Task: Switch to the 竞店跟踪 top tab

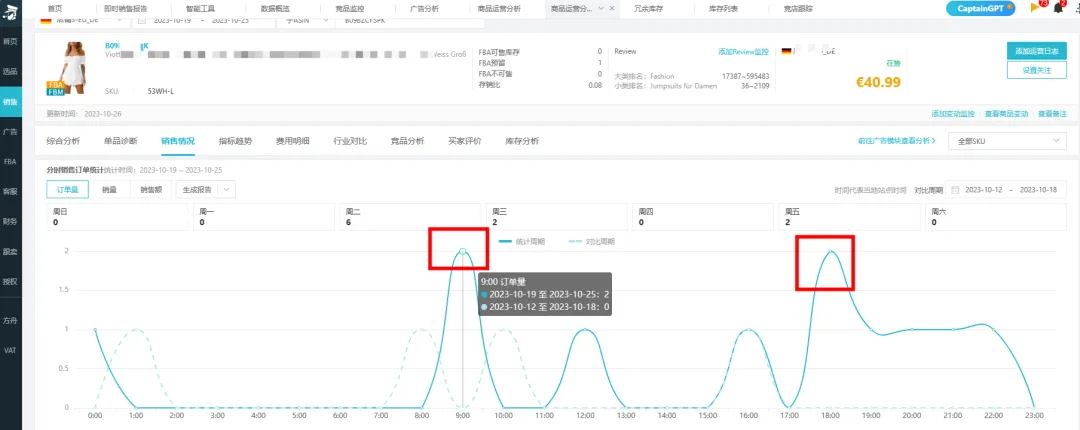Action: pyautogui.click(x=798, y=9)
